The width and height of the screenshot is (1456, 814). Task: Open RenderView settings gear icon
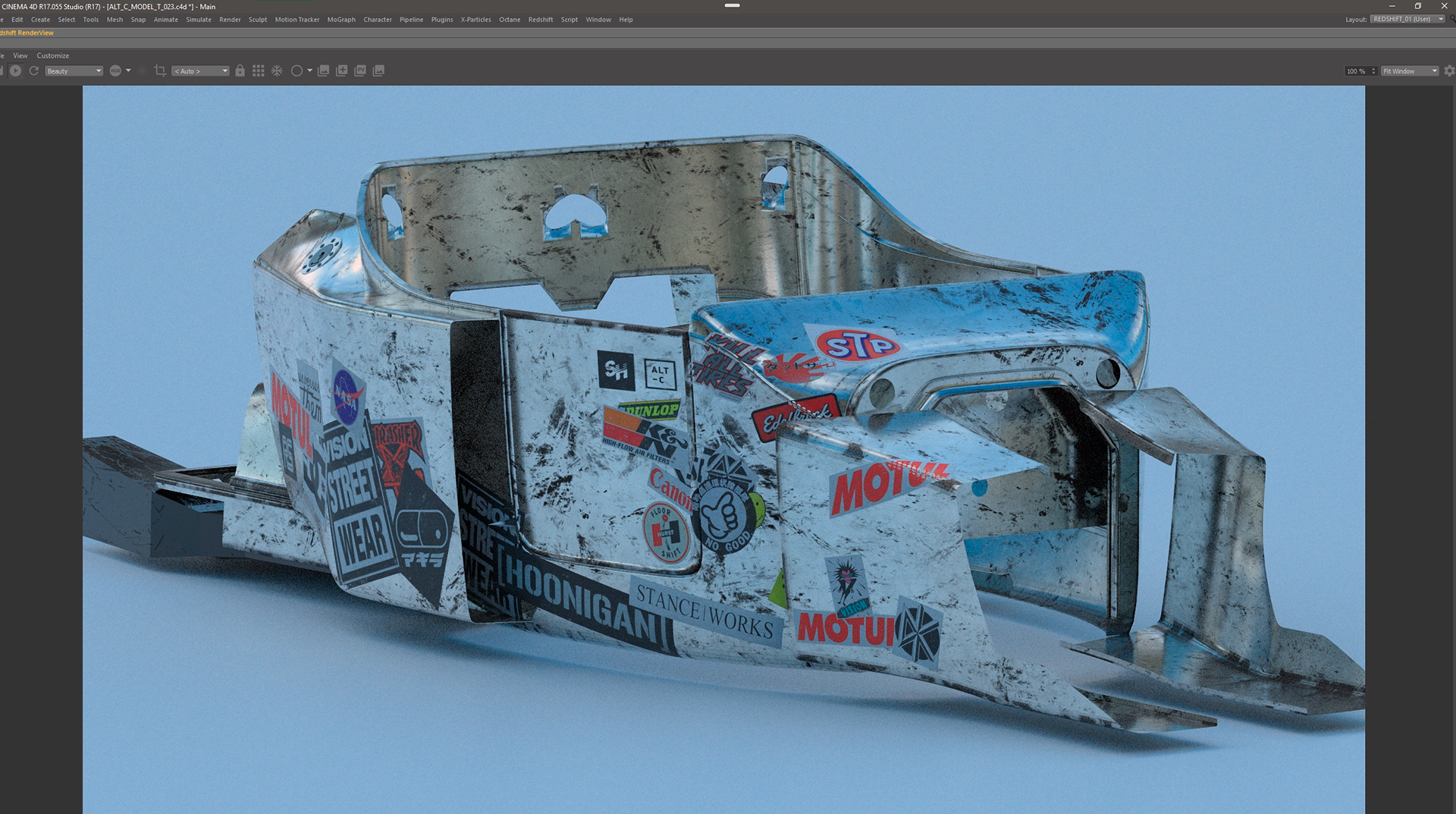click(1449, 71)
